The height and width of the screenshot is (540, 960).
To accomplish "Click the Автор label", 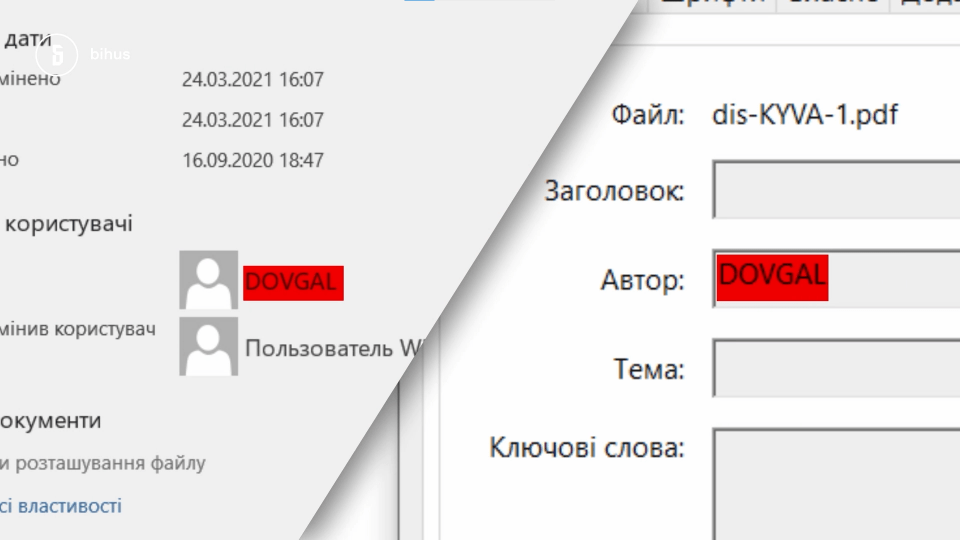I will (642, 281).
